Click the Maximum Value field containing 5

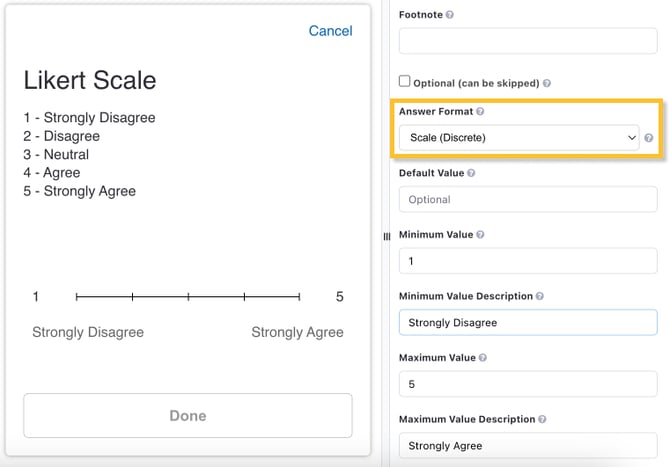(527, 384)
